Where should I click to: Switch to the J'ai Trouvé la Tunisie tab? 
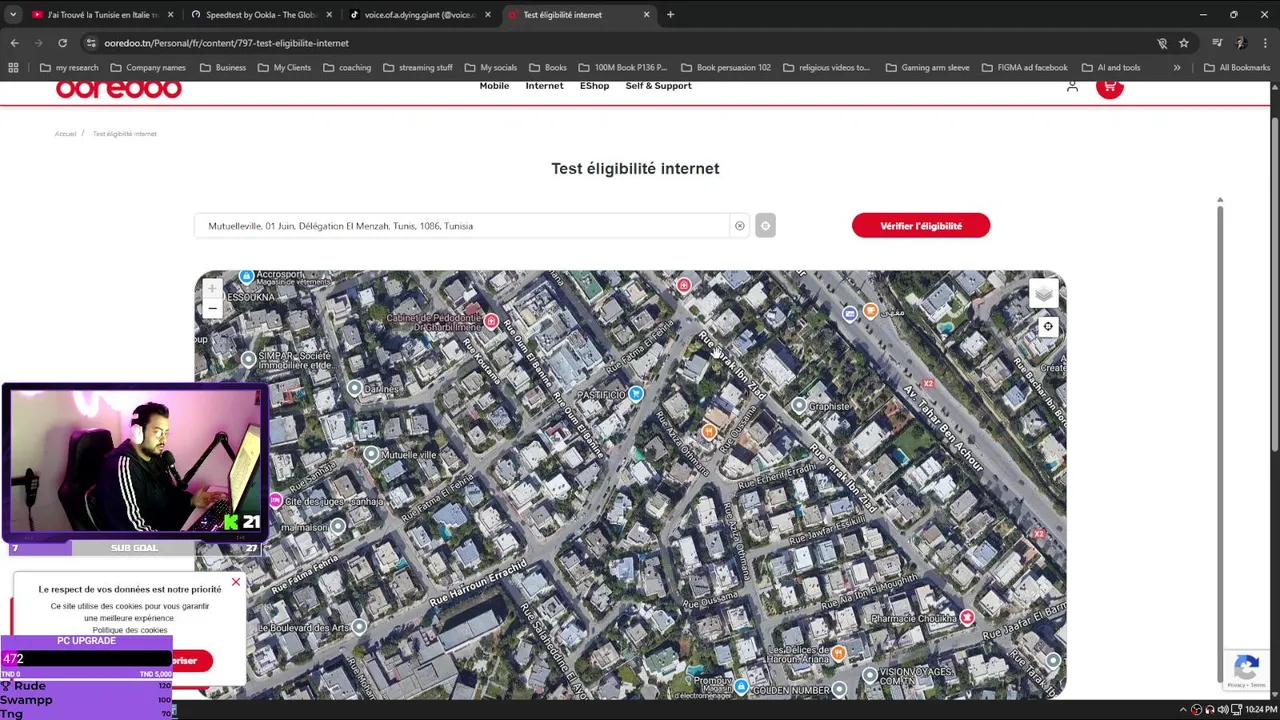tap(102, 15)
